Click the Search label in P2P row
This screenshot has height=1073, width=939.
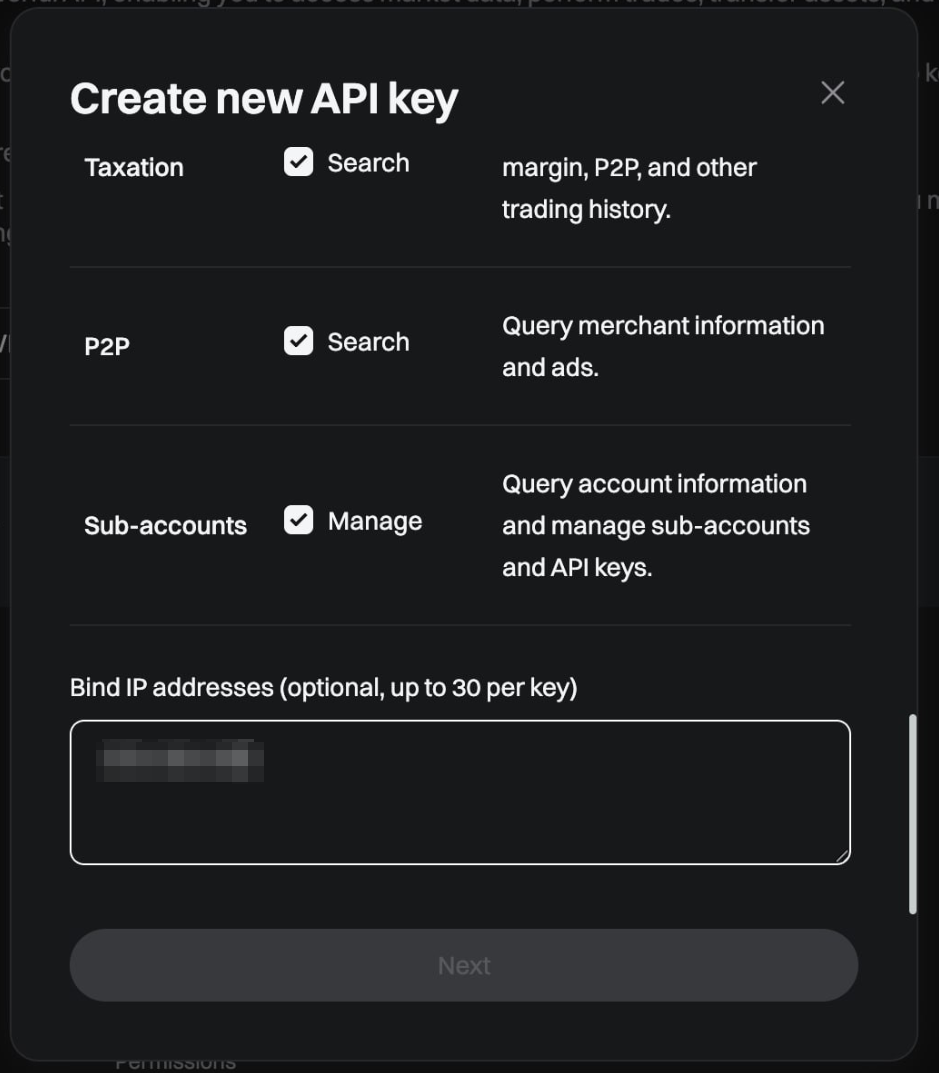point(368,341)
